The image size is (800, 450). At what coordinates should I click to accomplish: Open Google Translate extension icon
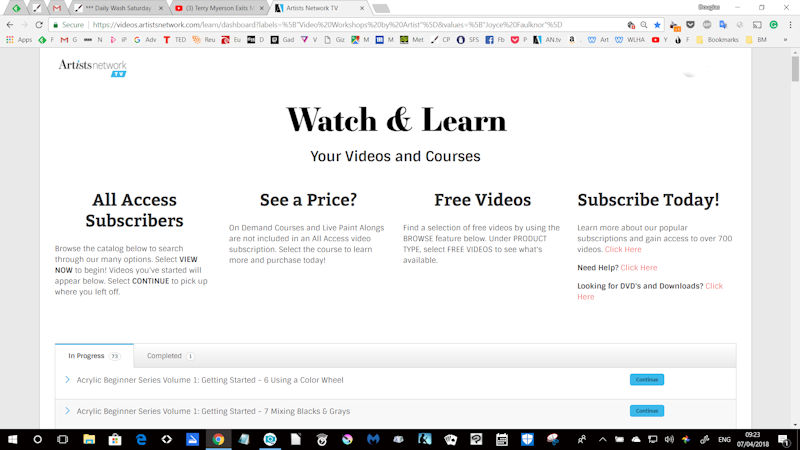click(723, 24)
